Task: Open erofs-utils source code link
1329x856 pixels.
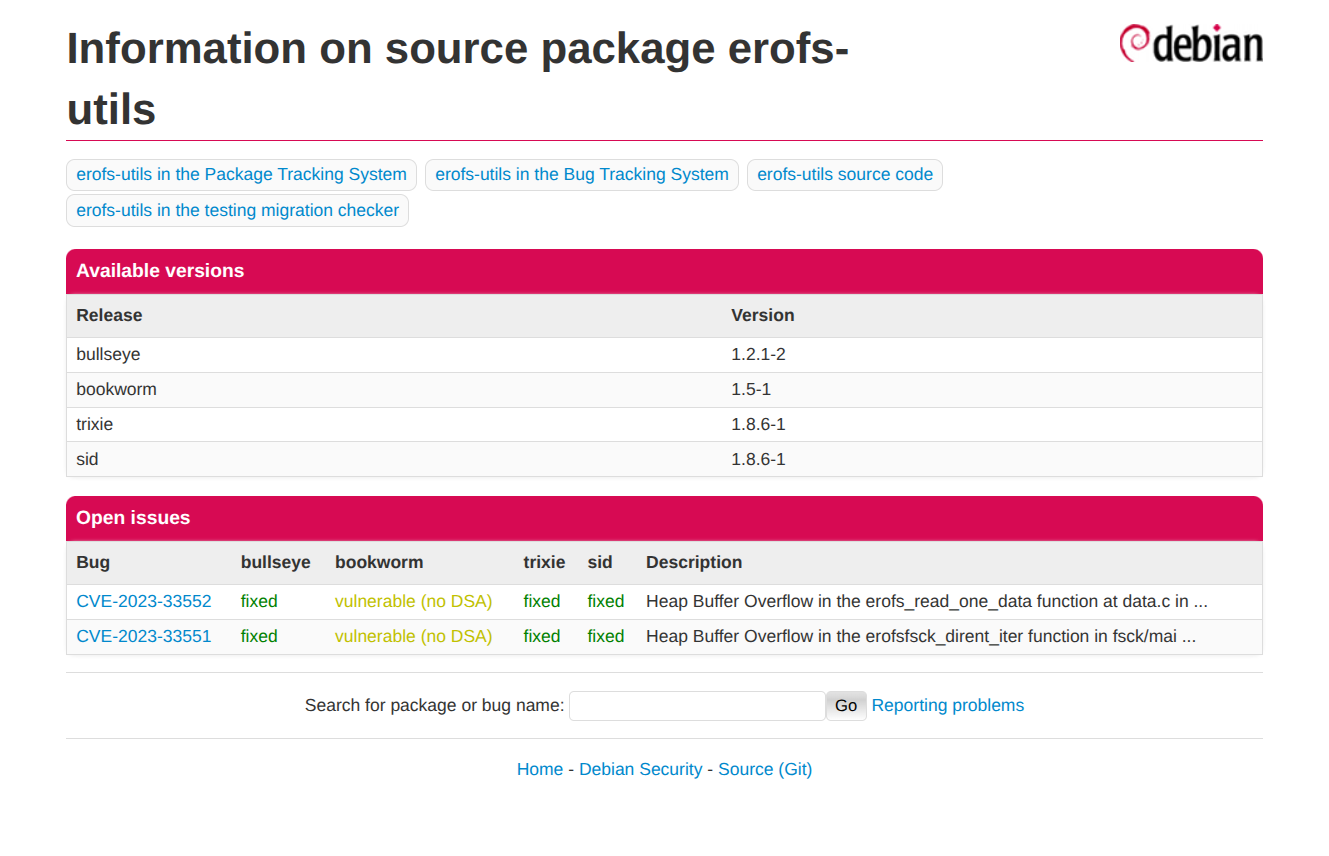Action: tap(845, 175)
